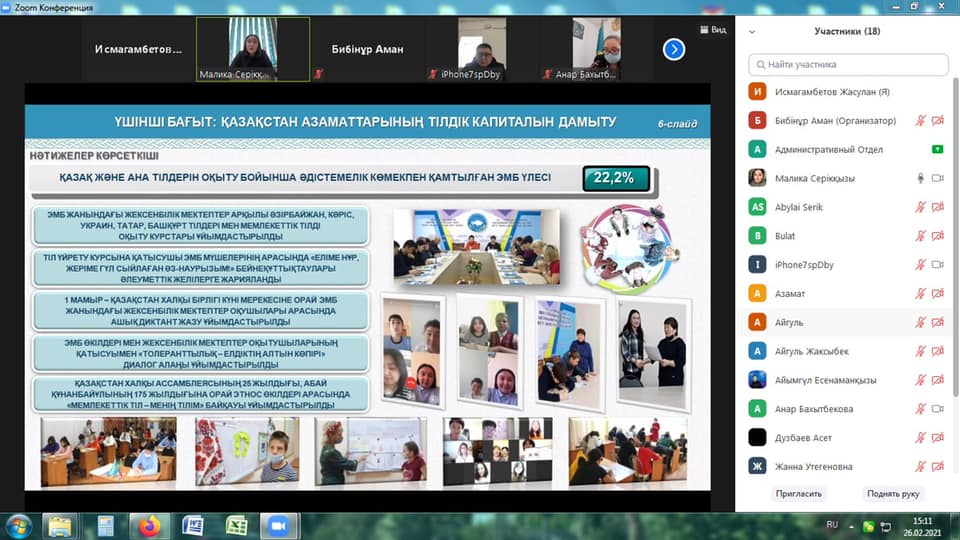Click the muted microphone icon next to Bulat

[920, 236]
